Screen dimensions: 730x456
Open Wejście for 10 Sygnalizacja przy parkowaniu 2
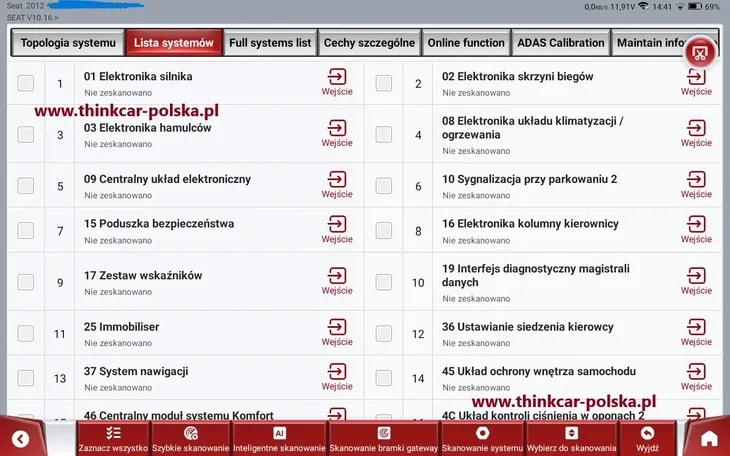point(696,185)
